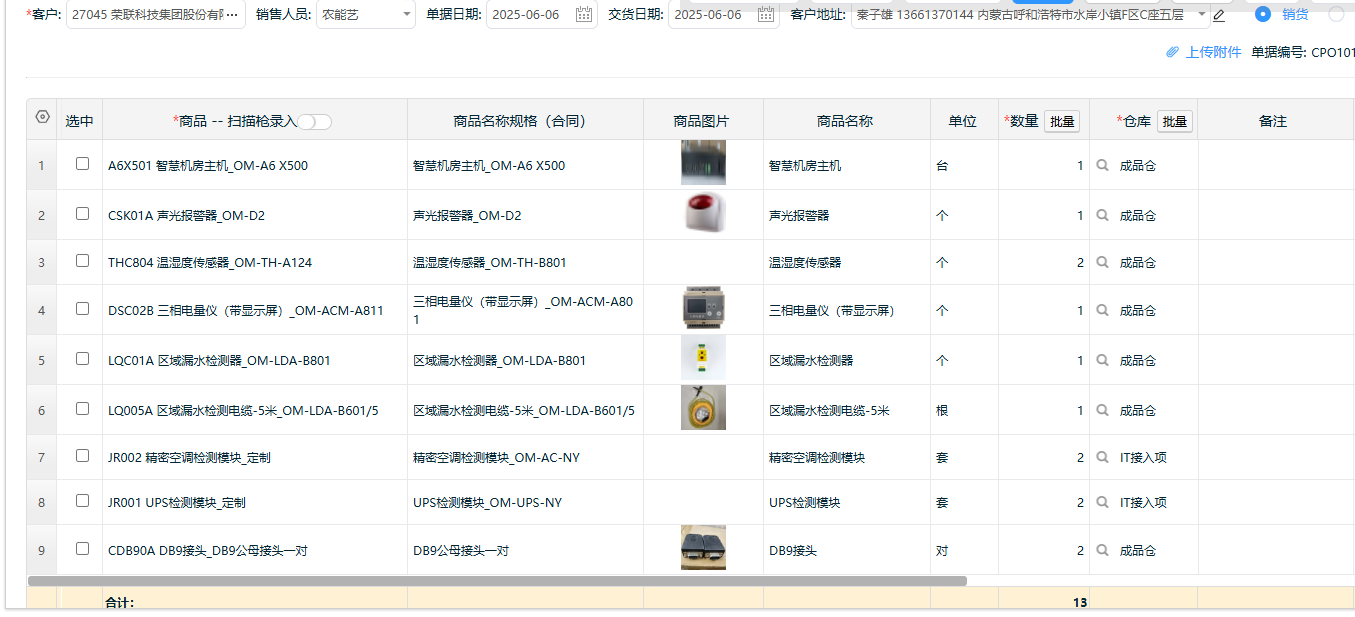Select the 销货 radio button
Image resolution: width=1355 pixels, height=617 pixels.
[x=1263, y=14]
